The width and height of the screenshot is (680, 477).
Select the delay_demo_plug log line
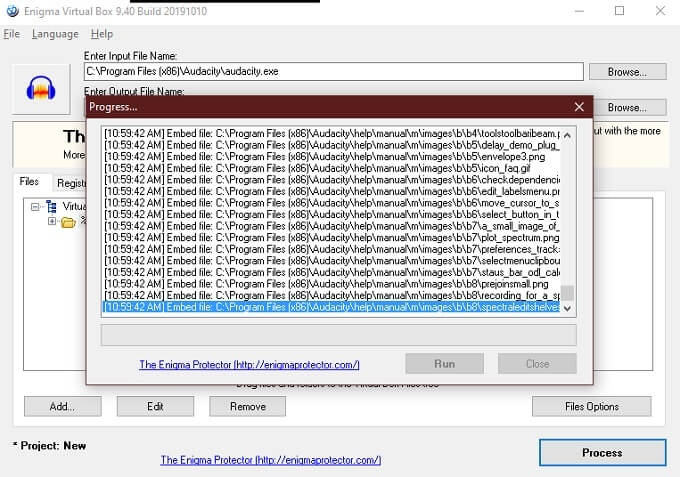[x=332, y=145]
